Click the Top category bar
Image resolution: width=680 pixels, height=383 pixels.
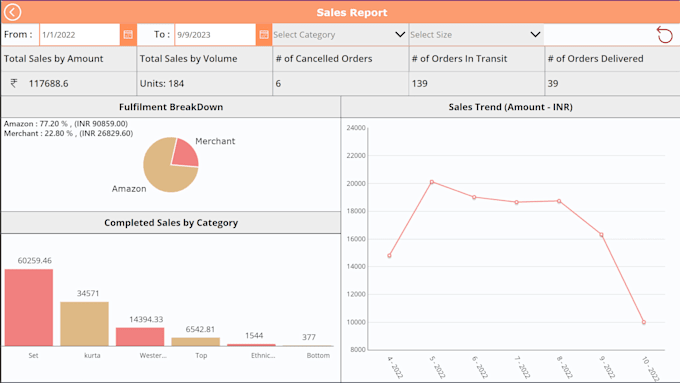tap(196, 342)
